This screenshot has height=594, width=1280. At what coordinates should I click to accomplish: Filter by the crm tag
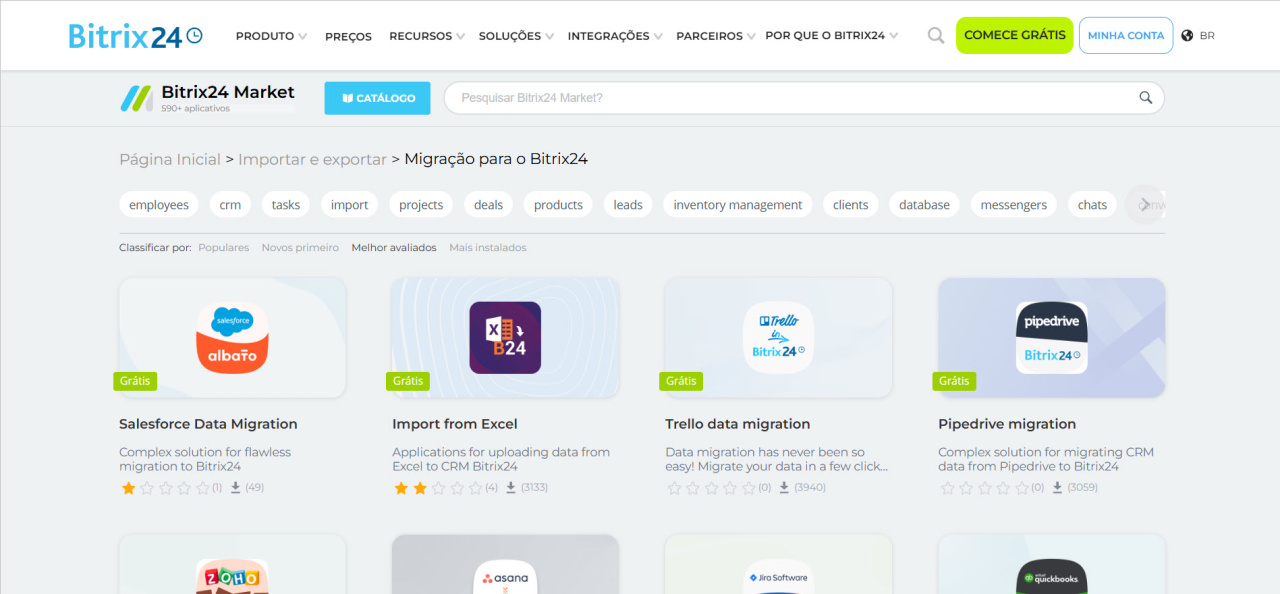[230, 205]
